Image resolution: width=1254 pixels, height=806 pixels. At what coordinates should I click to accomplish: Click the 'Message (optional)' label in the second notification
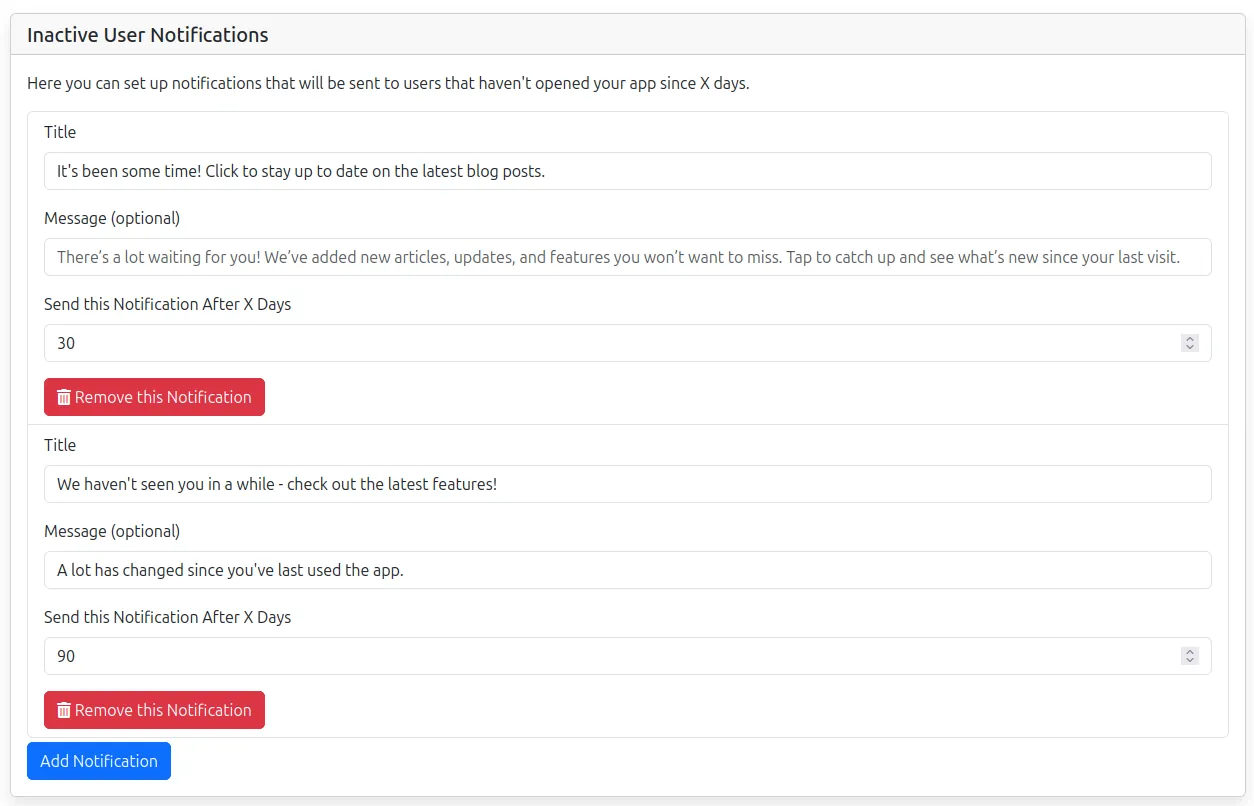(x=113, y=530)
